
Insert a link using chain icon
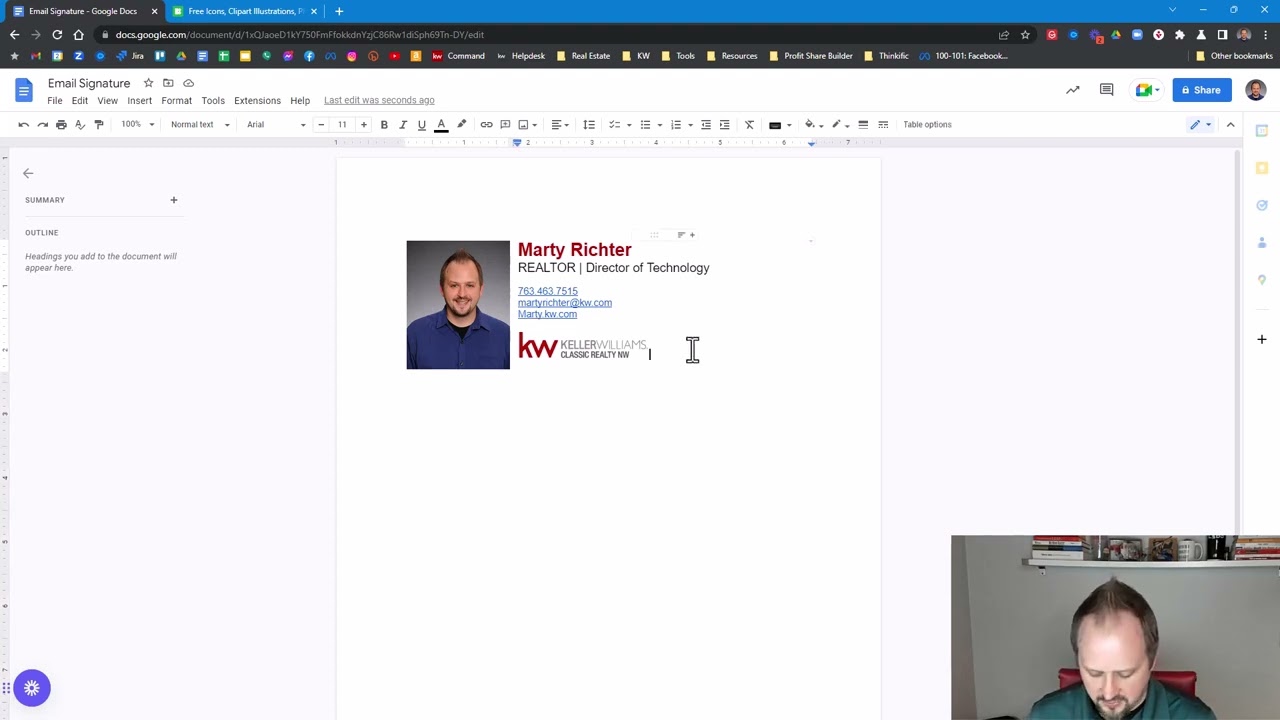[x=486, y=124]
